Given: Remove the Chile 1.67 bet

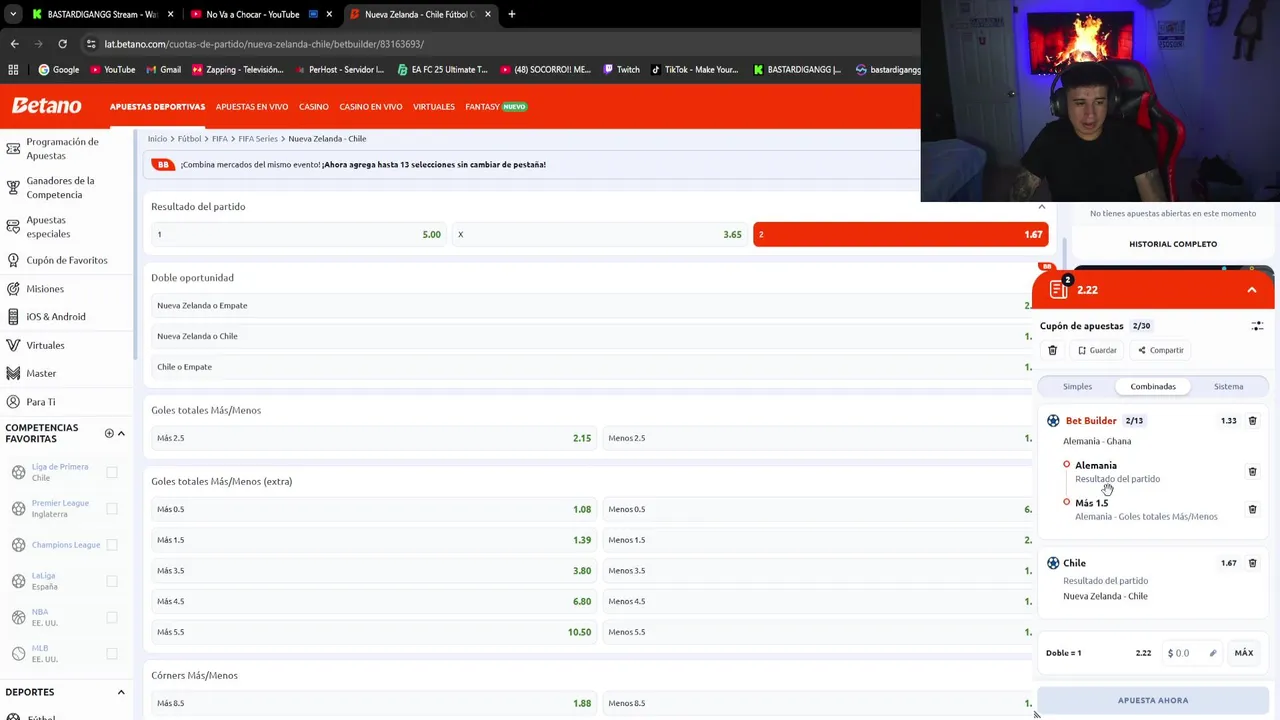Looking at the screenshot, I should point(1252,563).
